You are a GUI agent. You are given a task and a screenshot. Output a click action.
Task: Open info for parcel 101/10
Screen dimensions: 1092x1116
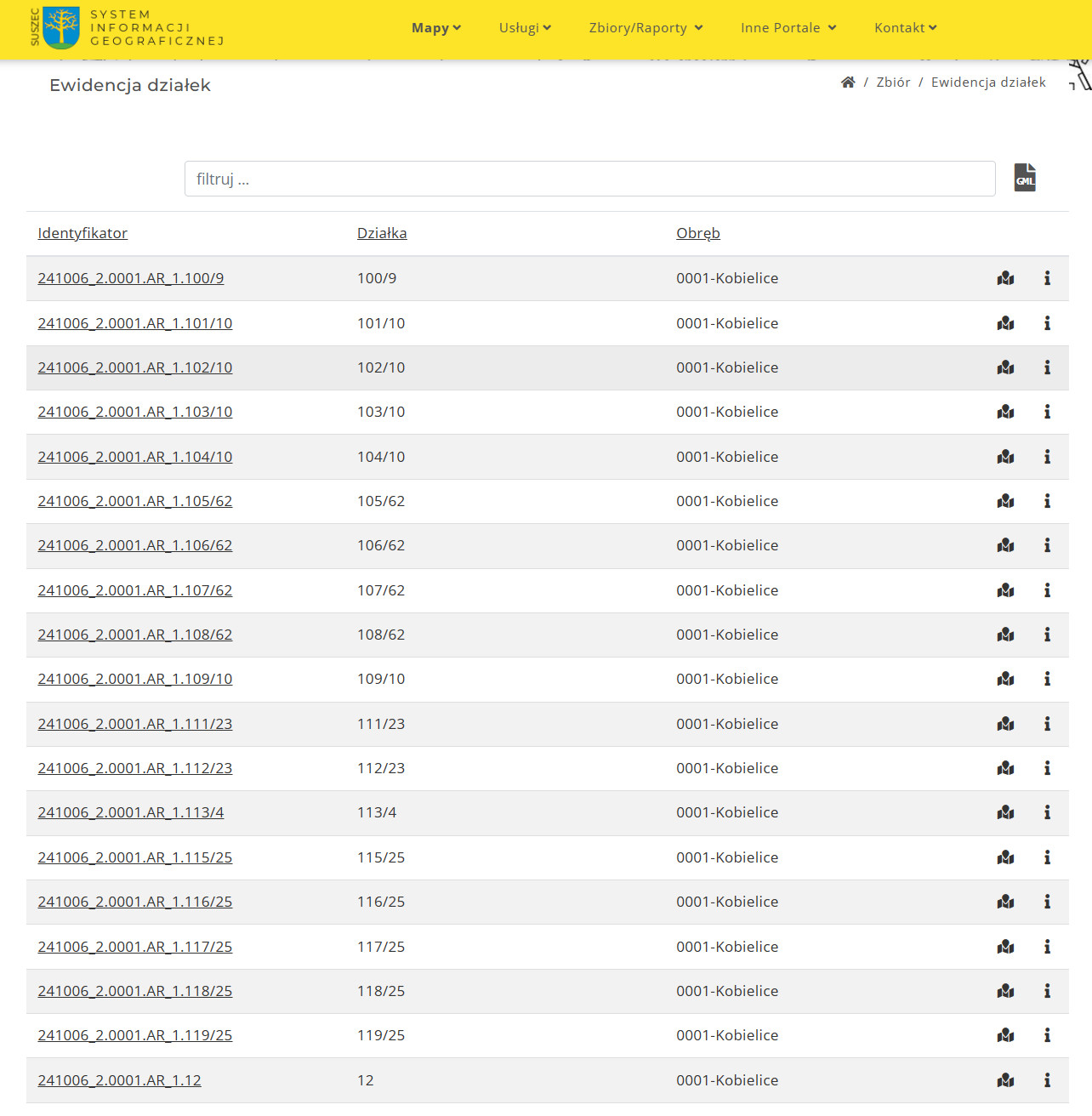click(x=1047, y=323)
